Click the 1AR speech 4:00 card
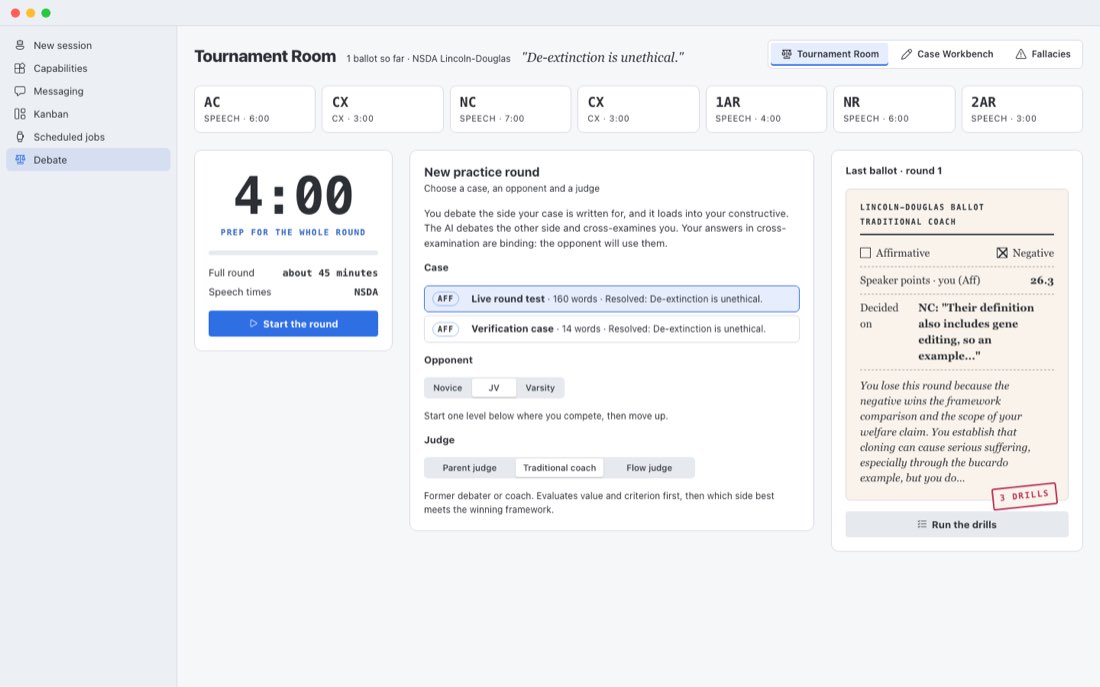This screenshot has width=1100, height=687. 766,109
